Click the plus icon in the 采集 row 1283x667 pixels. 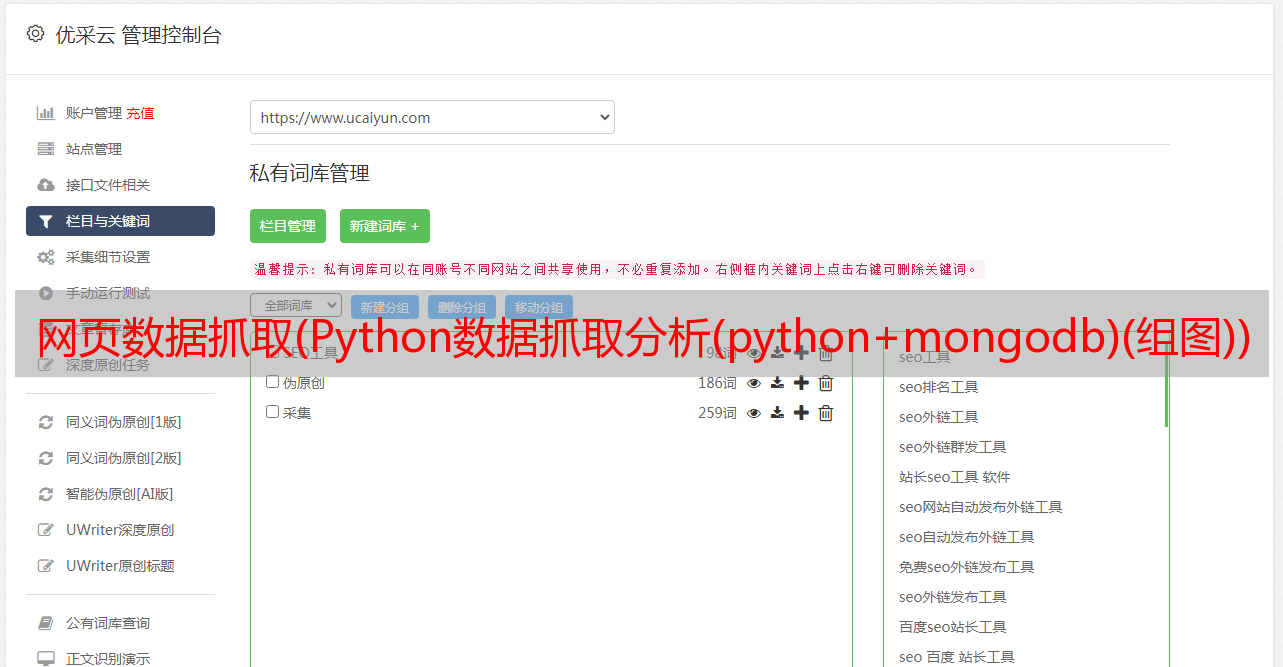pyautogui.click(x=801, y=413)
